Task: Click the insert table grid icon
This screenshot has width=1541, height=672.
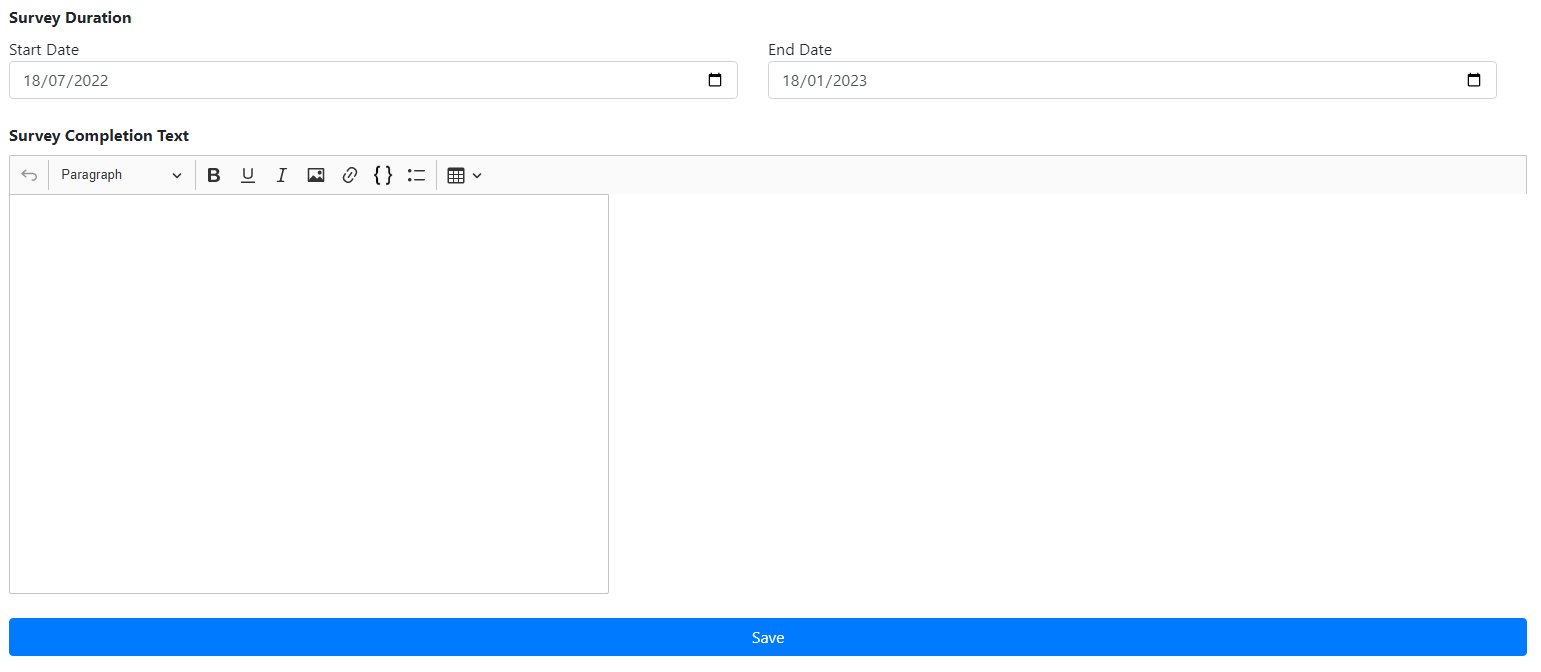Action: 456,175
